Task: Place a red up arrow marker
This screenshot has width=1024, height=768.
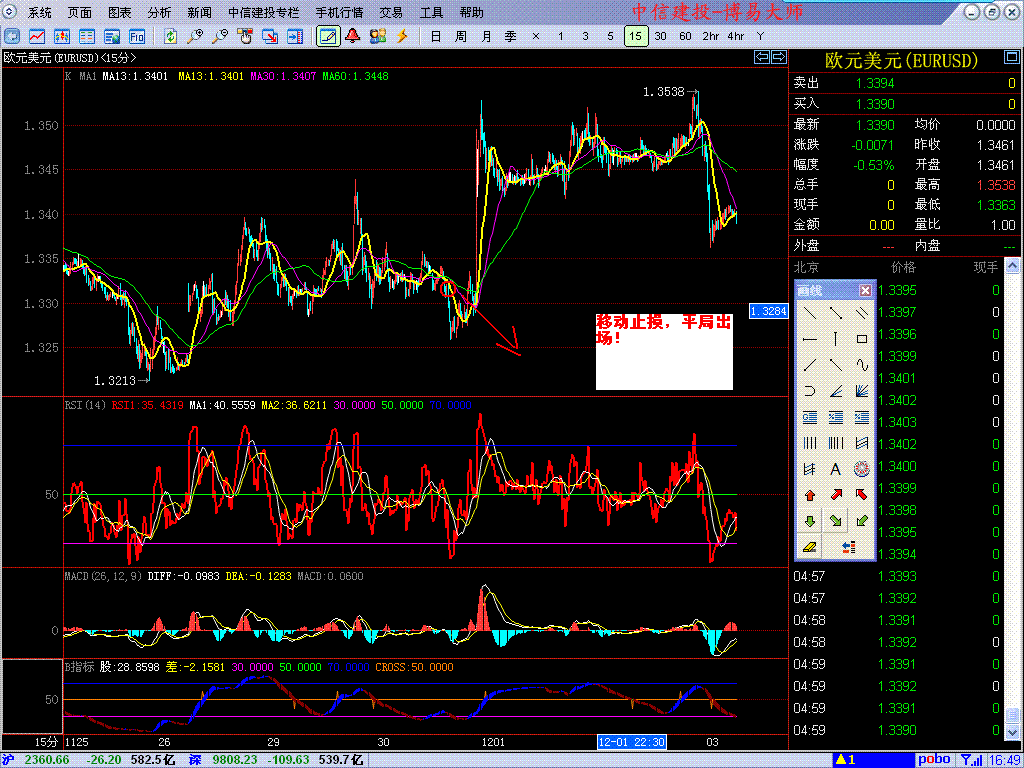Action: click(810, 495)
